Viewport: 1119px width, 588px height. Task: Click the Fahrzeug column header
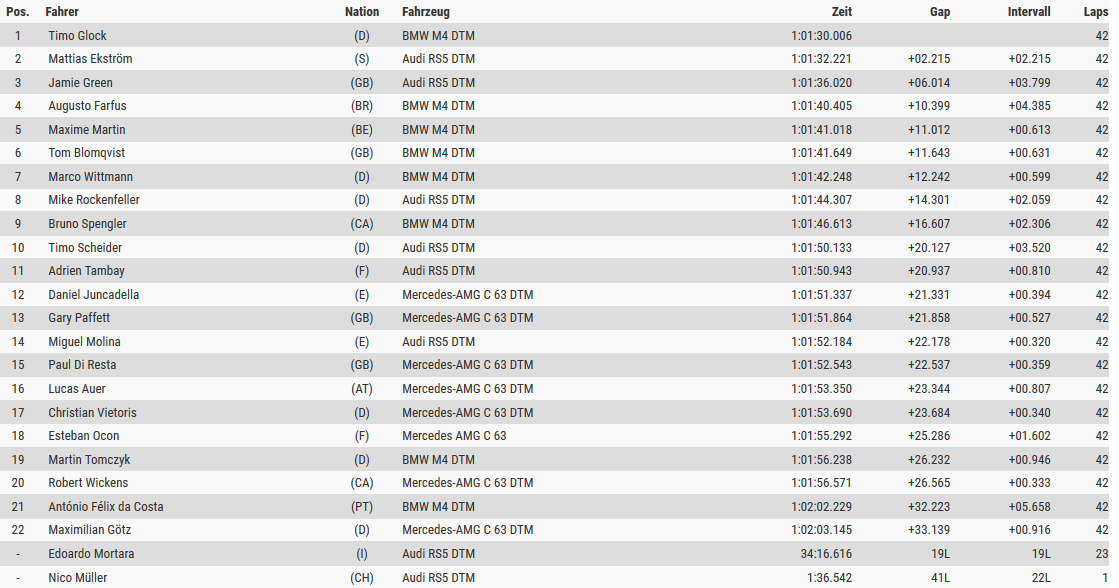(x=425, y=12)
